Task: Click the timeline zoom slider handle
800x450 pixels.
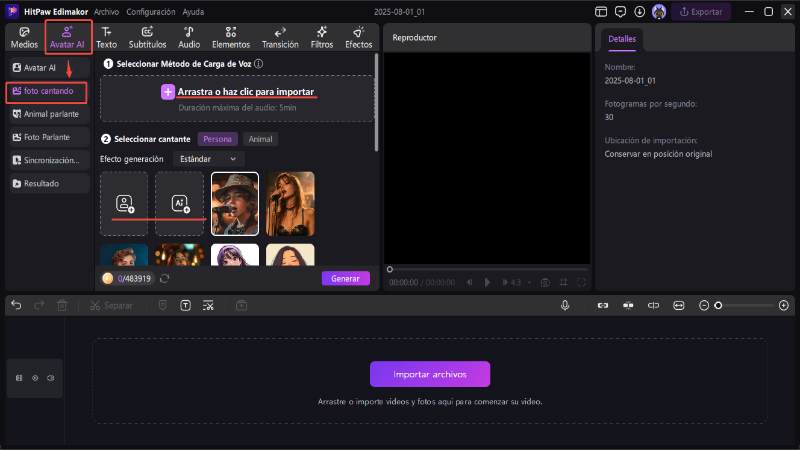Action: coord(718,305)
